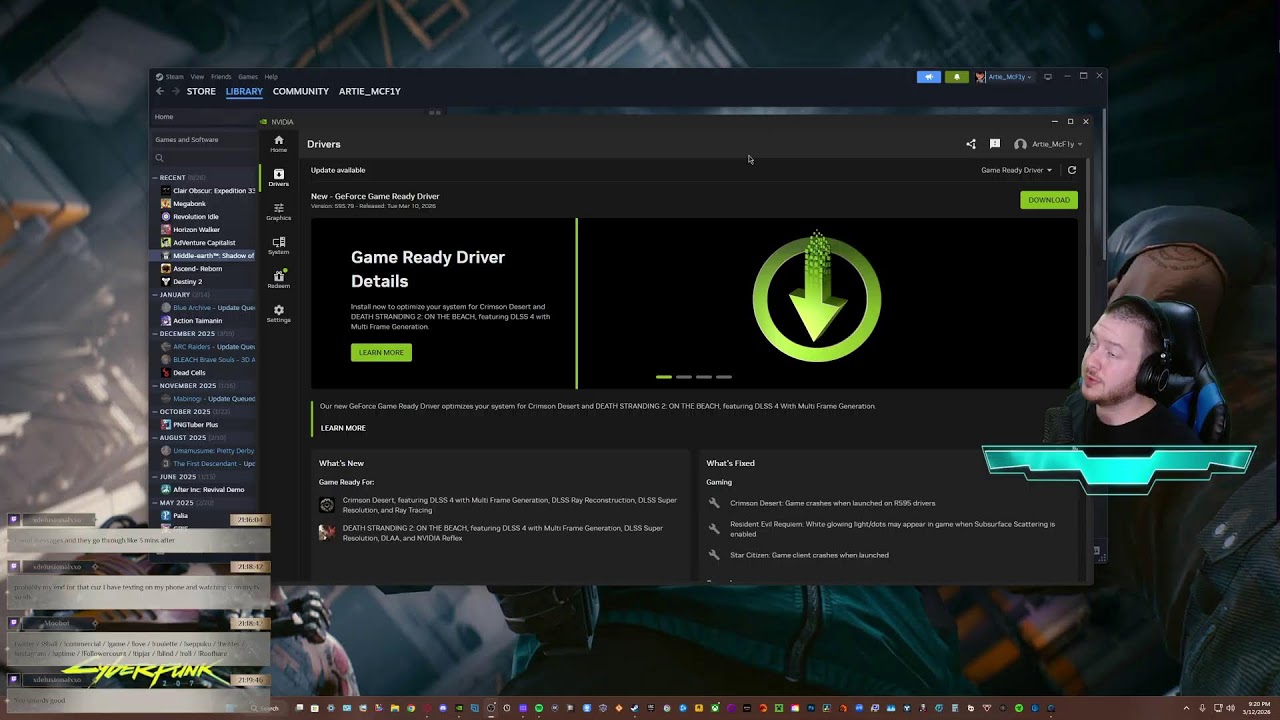The image size is (1280, 720).
Task: Select the third banner carousel indicator
Action: click(703, 377)
